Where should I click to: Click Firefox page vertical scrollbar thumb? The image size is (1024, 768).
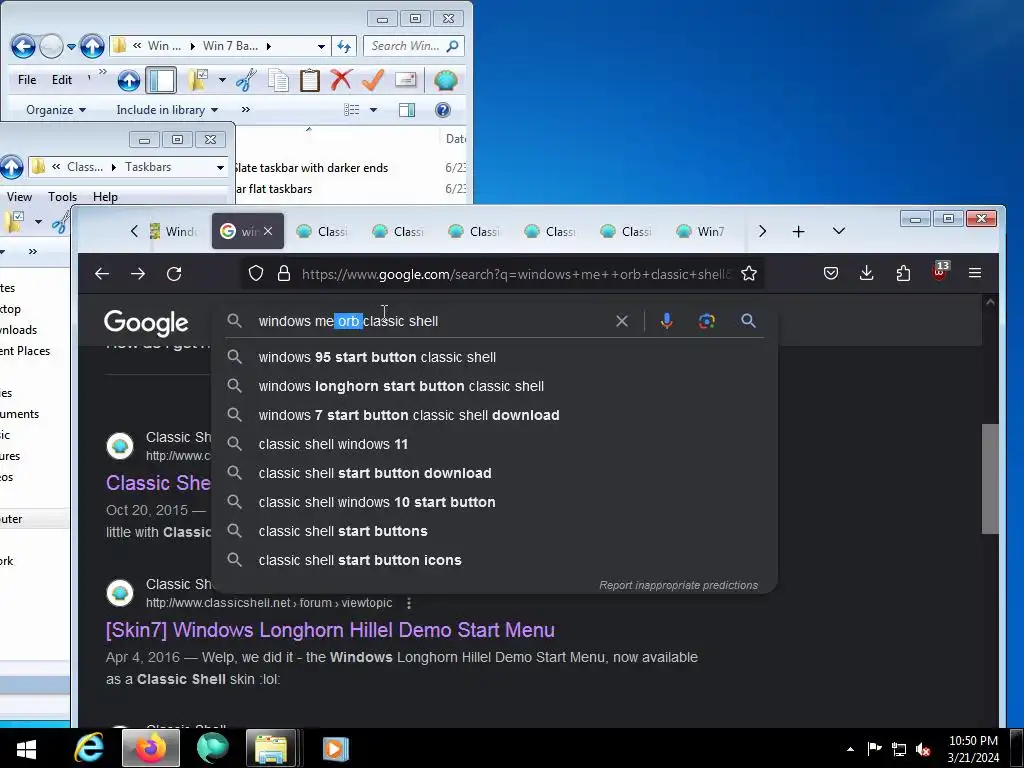(x=990, y=478)
